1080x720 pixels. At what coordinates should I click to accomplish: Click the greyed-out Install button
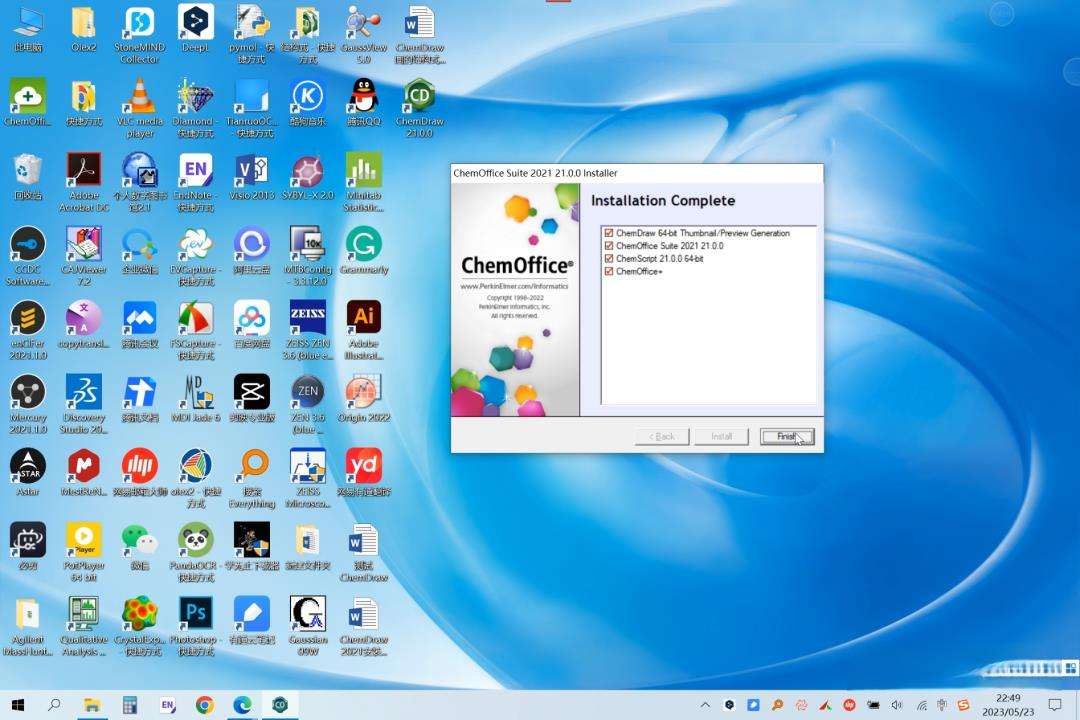point(721,436)
